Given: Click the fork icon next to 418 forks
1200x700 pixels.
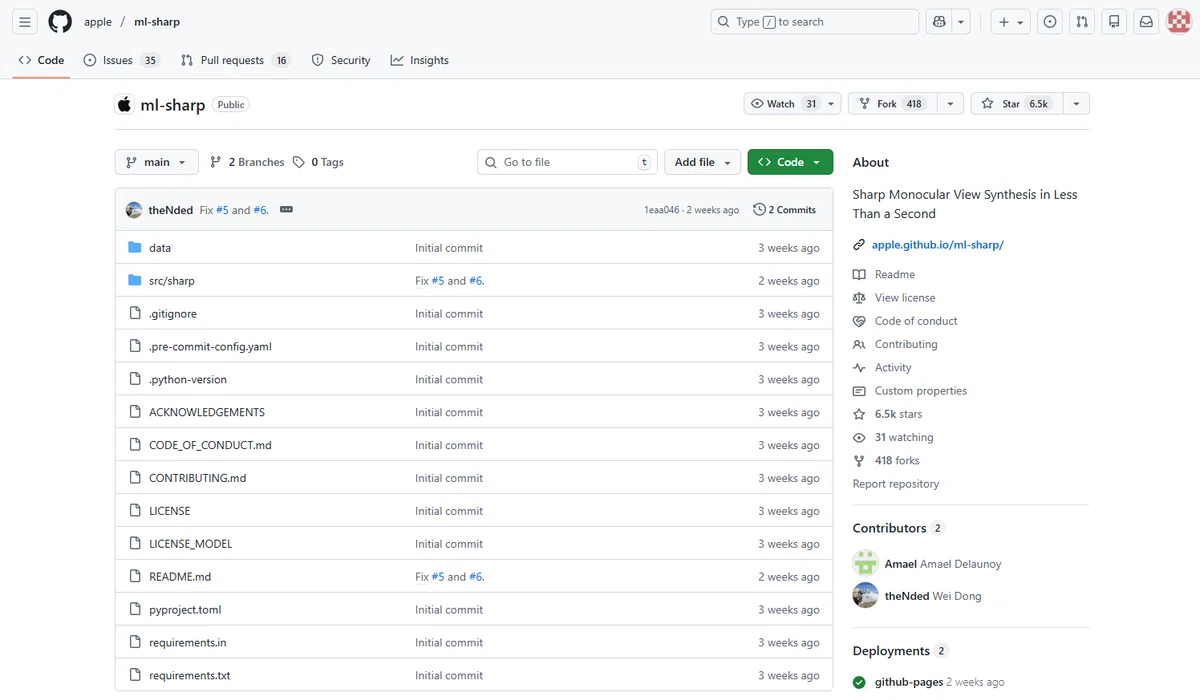Looking at the screenshot, I should point(859,461).
